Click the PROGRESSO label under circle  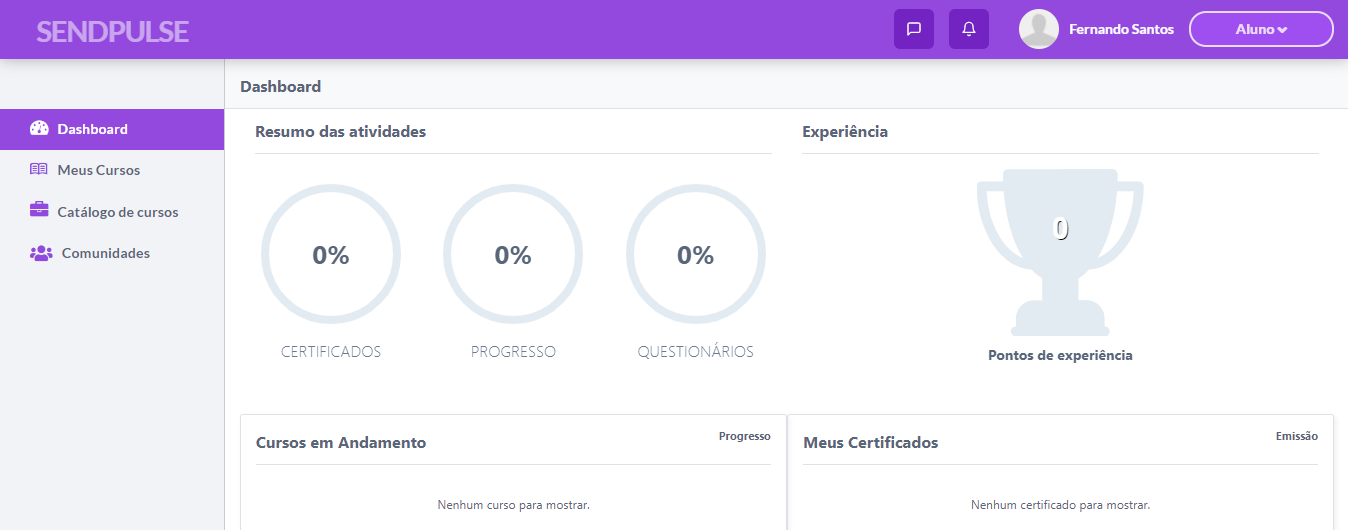click(513, 352)
